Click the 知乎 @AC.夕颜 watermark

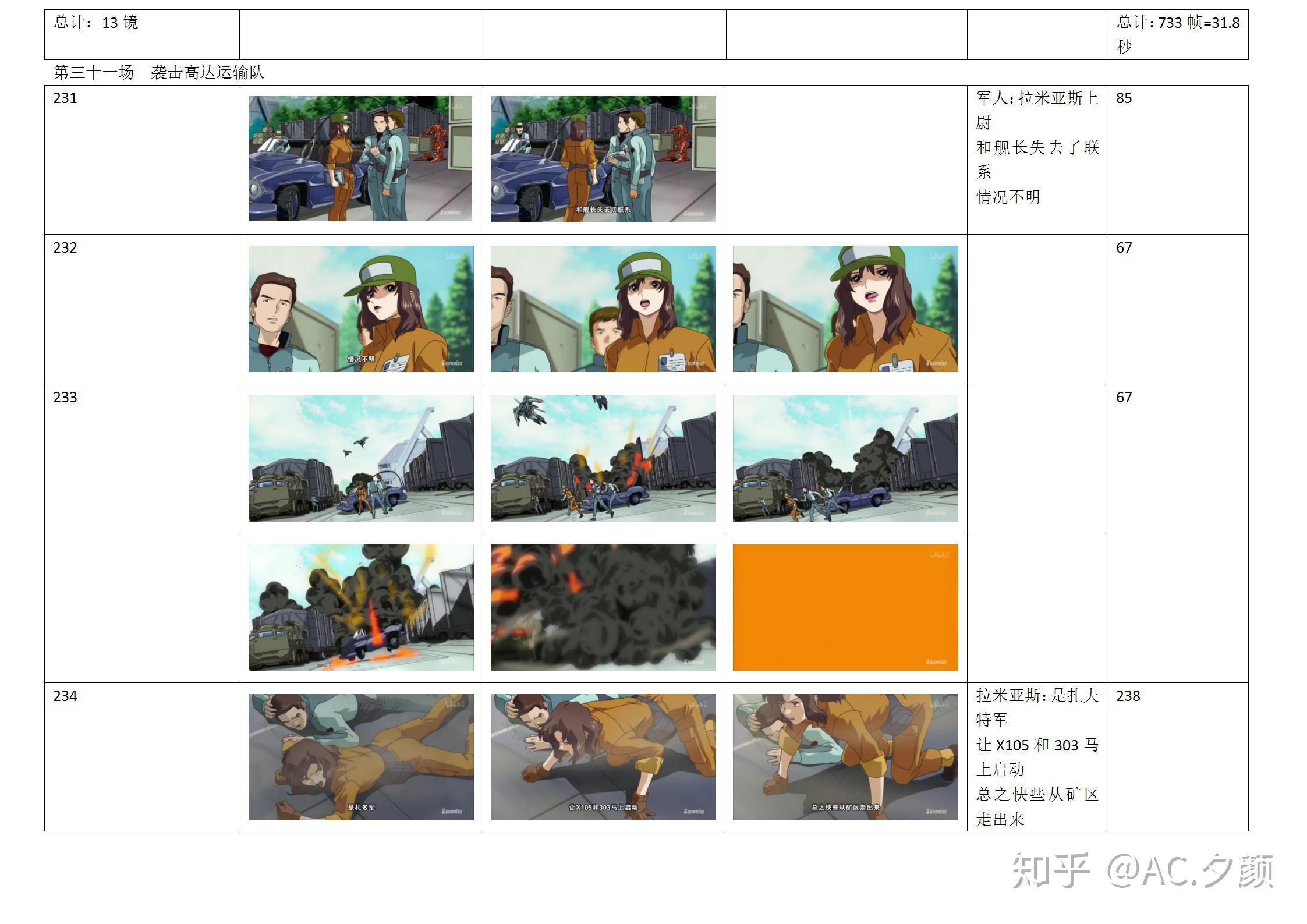pos(1142,871)
